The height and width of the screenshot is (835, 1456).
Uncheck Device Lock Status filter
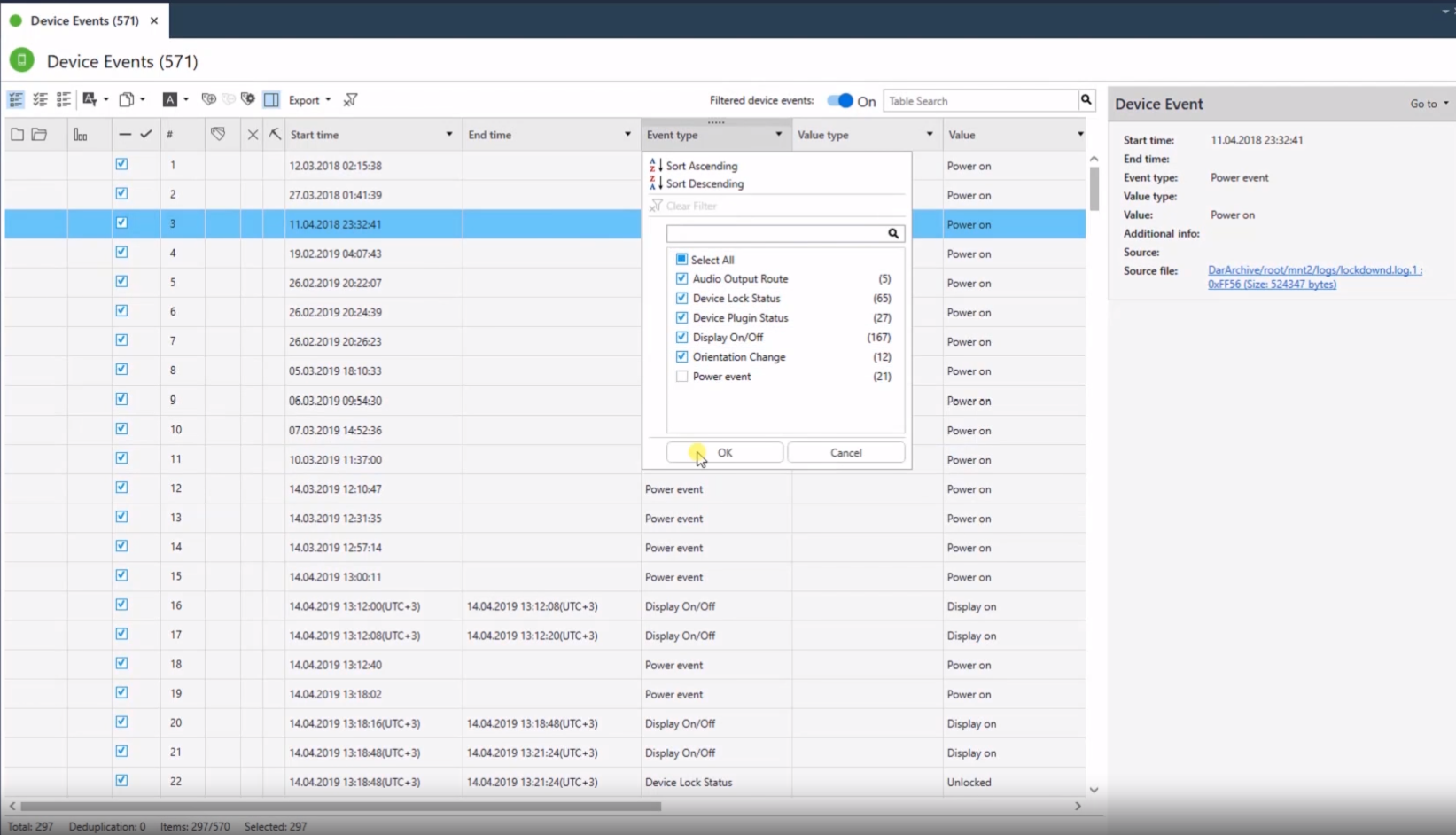click(681, 298)
